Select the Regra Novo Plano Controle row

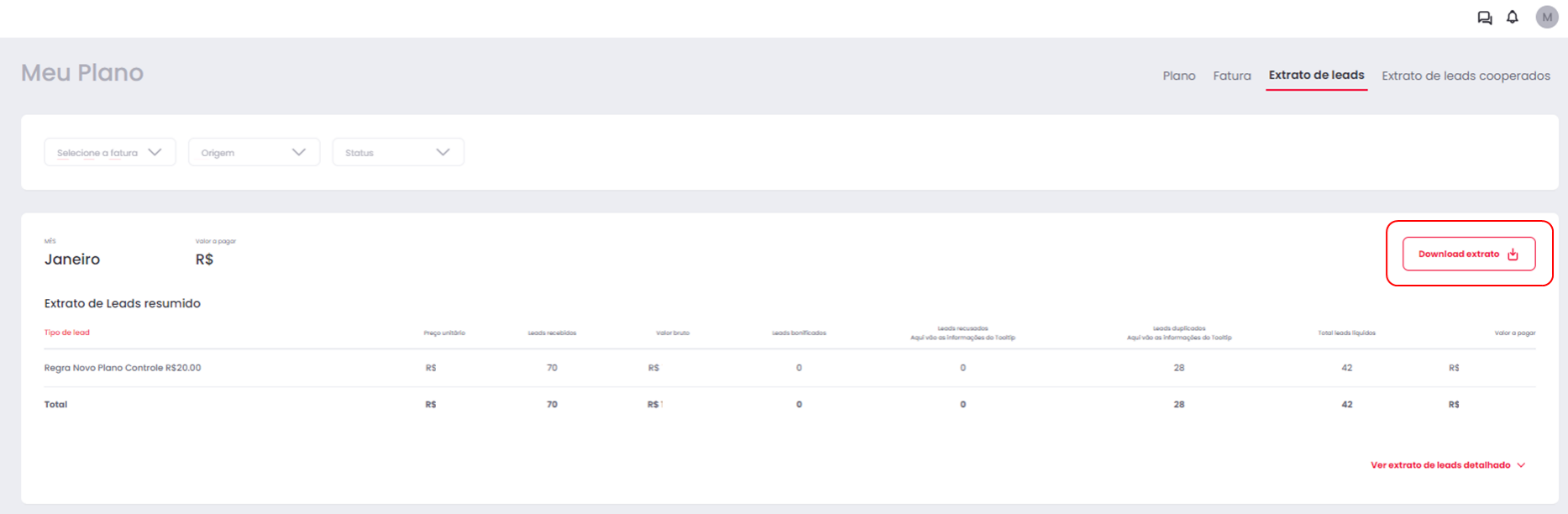(x=789, y=368)
